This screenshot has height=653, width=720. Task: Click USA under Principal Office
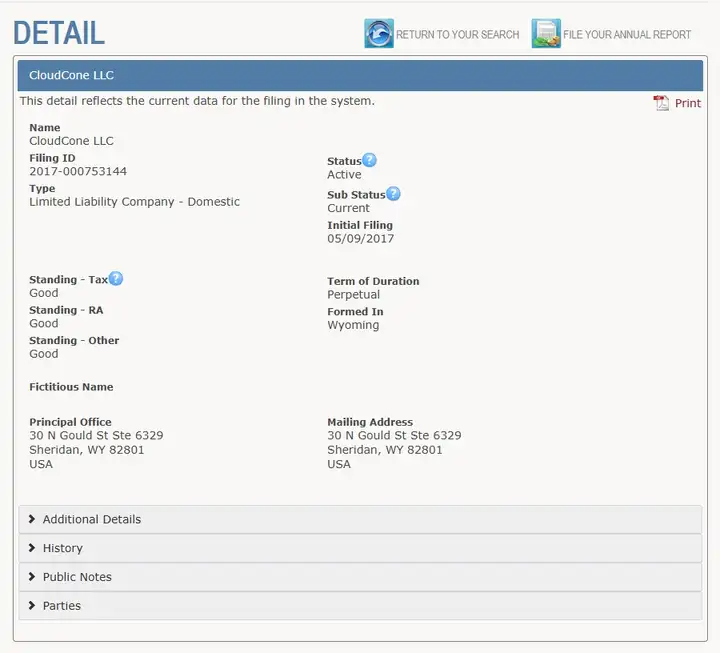[x=41, y=464]
